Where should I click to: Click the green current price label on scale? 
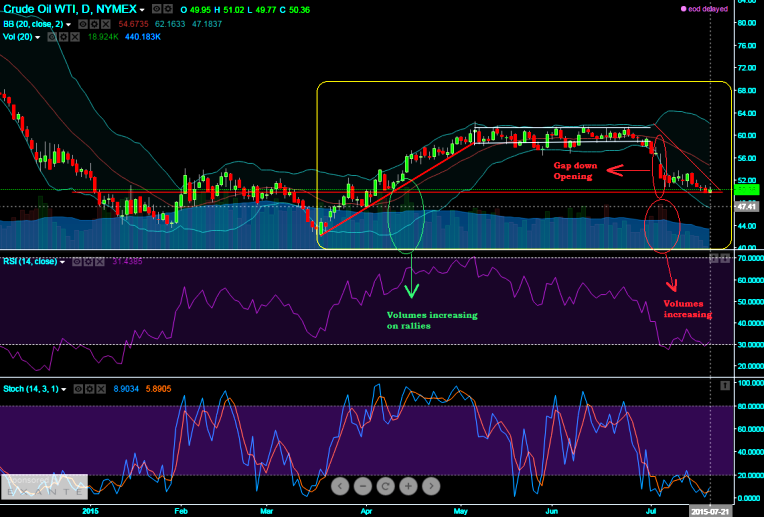747,190
